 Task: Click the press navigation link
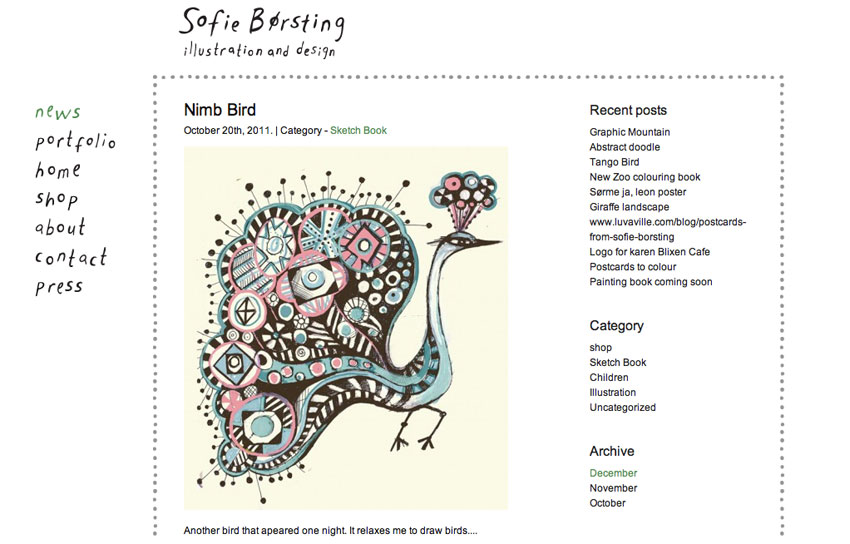coord(59,287)
